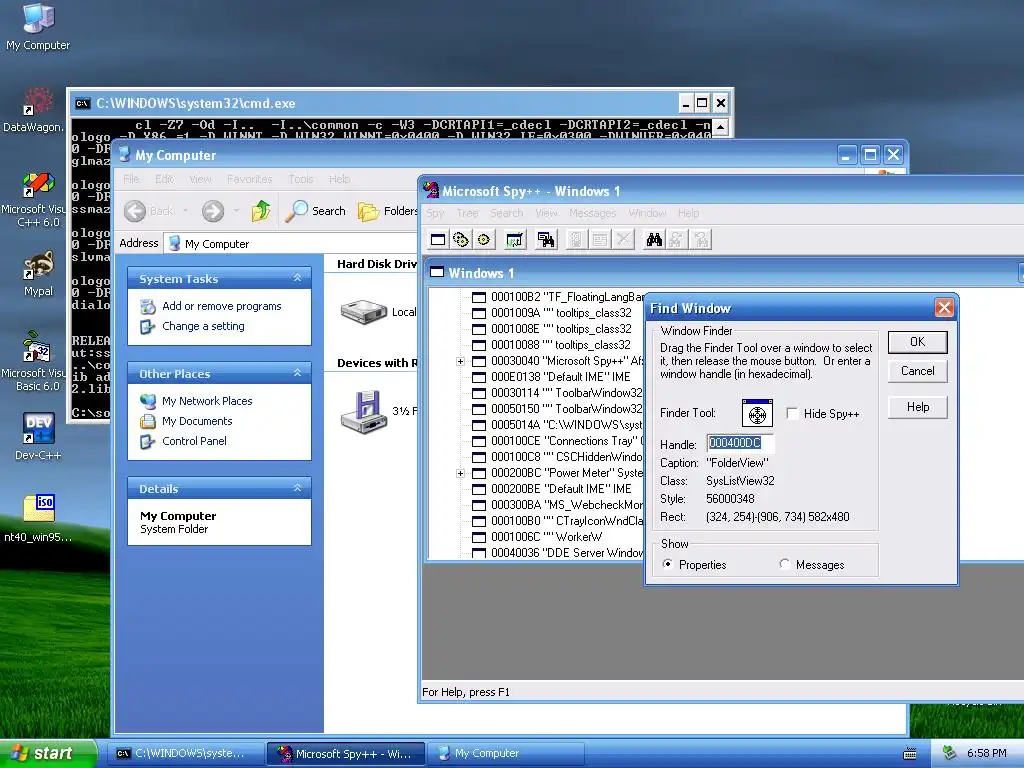Select the 3½ Floppy drive icon
The image size is (1024, 768).
click(364, 411)
